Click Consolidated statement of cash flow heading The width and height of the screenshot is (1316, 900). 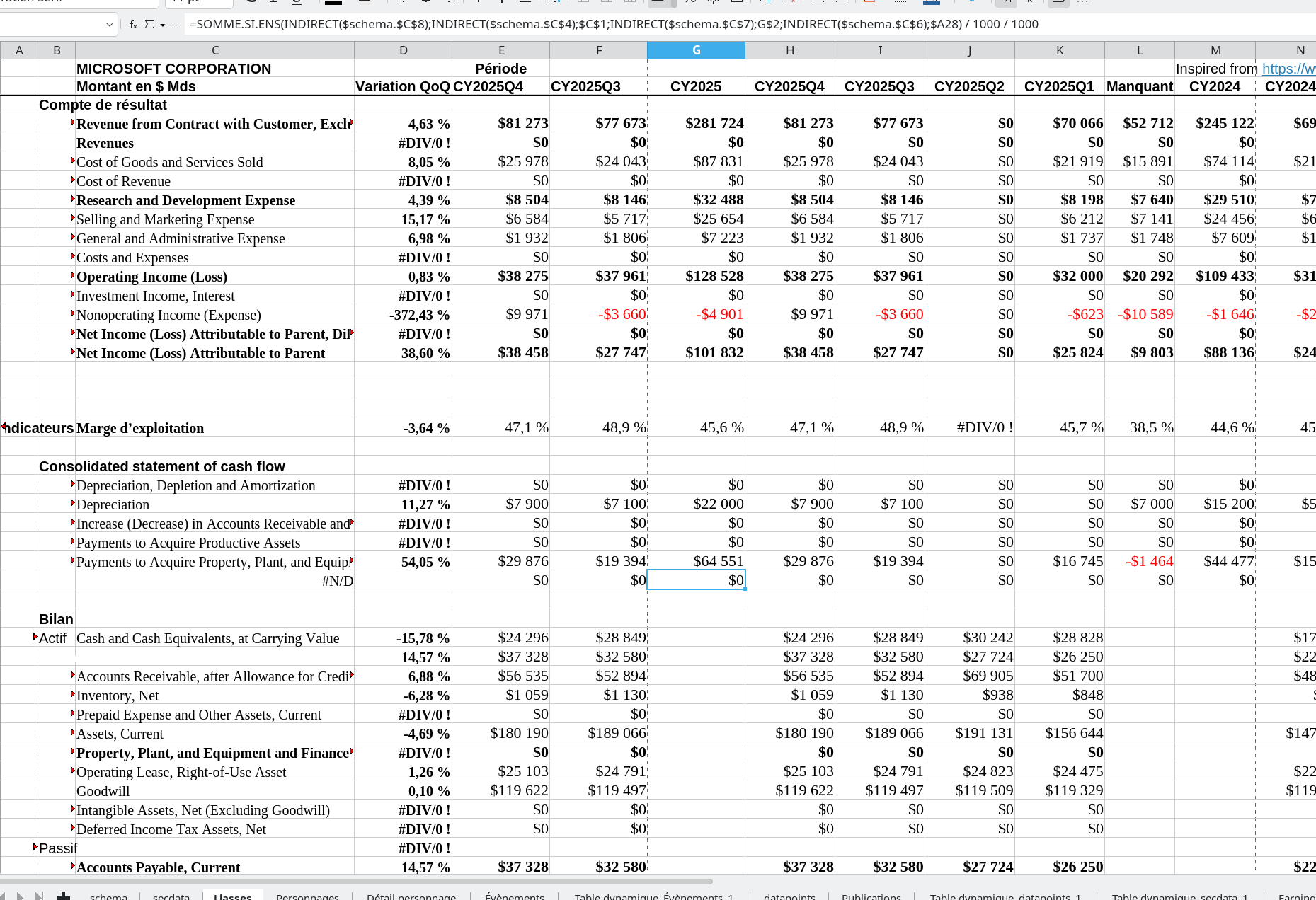coord(162,466)
